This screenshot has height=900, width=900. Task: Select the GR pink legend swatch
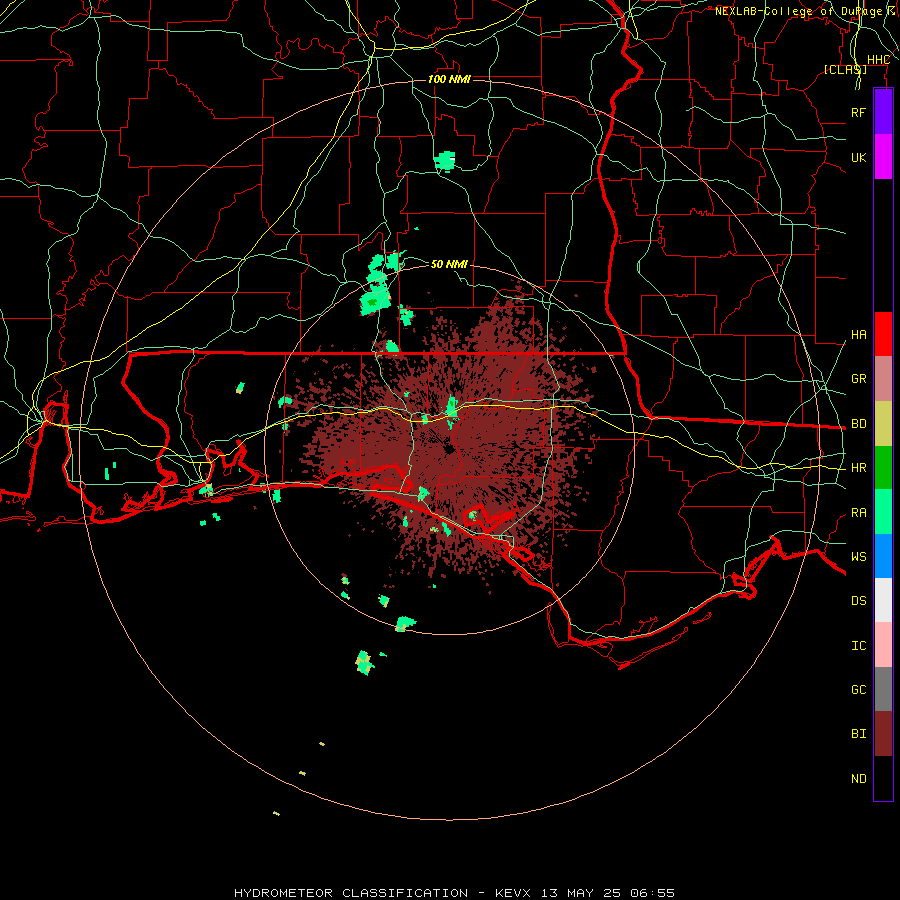(x=883, y=379)
